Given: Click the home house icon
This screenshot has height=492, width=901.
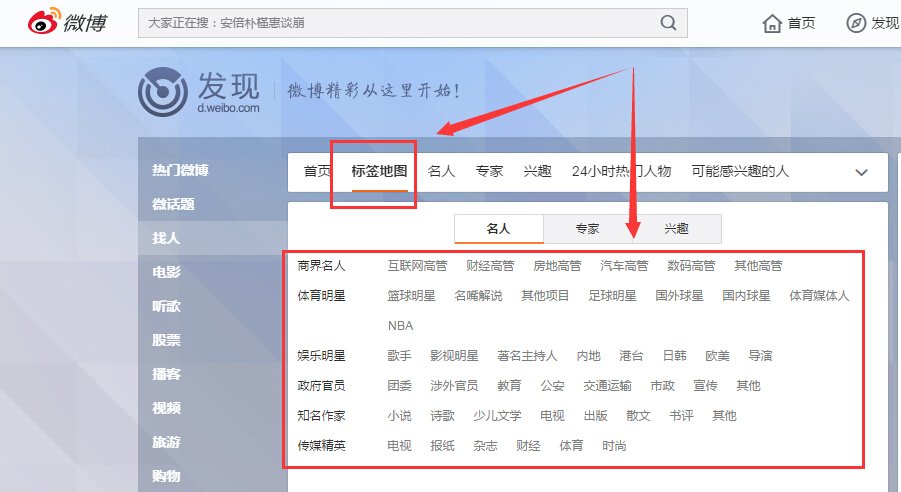Looking at the screenshot, I should click(x=772, y=23).
